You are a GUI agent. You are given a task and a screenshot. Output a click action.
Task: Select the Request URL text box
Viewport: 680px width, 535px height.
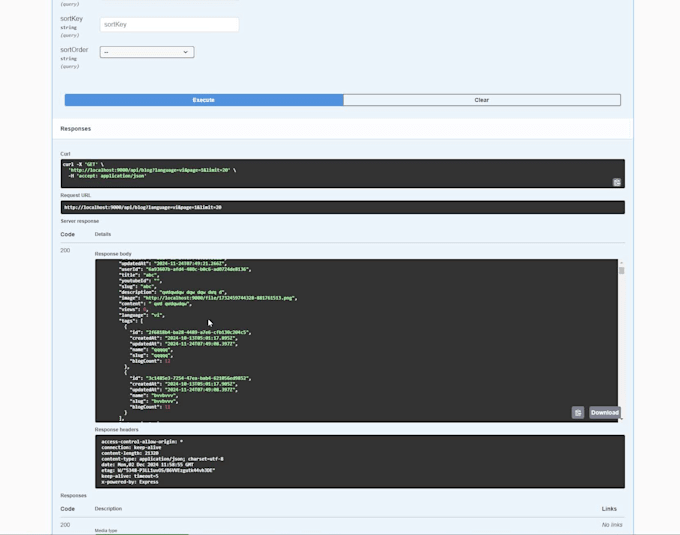tap(343, 207)
